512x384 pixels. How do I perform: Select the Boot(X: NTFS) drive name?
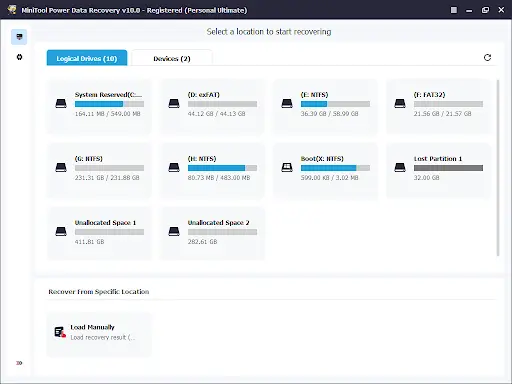pos(322,159)
